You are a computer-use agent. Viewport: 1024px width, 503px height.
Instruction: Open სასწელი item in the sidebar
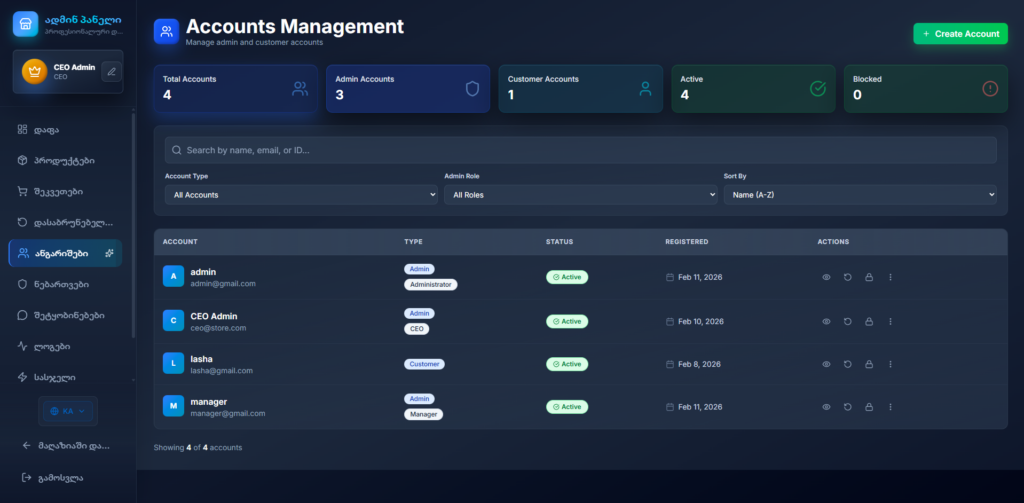click(x=65, y=377)
